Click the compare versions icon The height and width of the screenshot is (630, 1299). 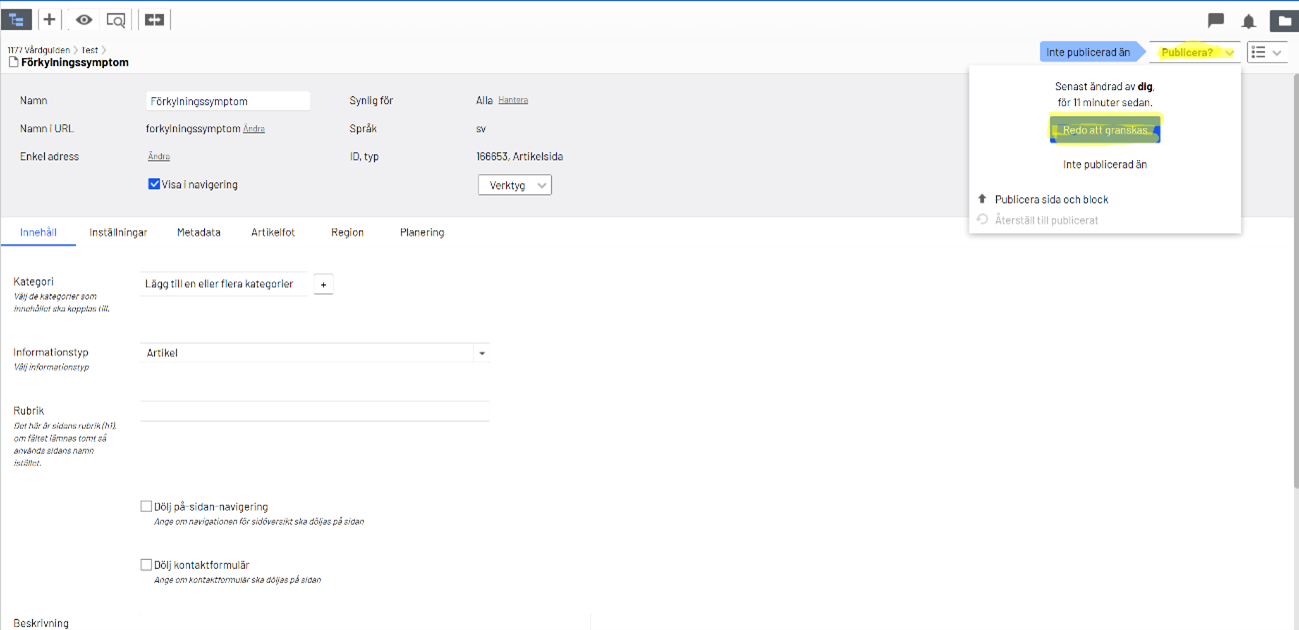(155, 19)
